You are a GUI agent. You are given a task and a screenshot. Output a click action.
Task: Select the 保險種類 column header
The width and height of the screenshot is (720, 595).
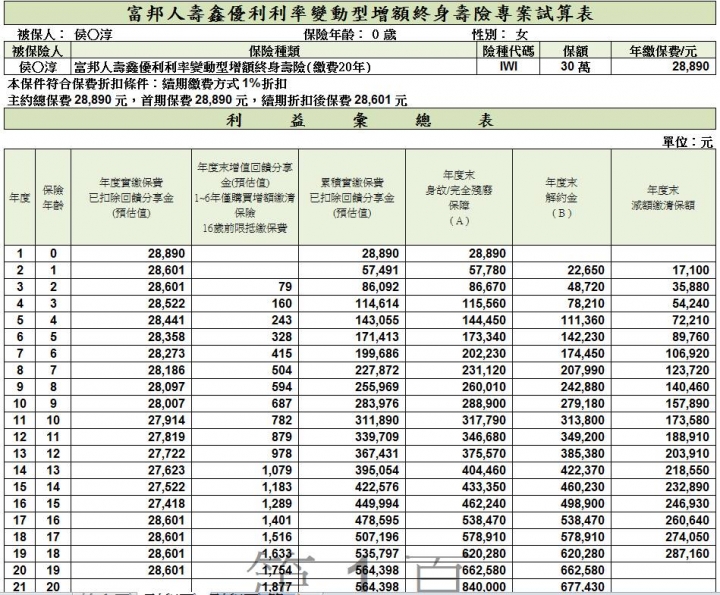pos(274,51)
